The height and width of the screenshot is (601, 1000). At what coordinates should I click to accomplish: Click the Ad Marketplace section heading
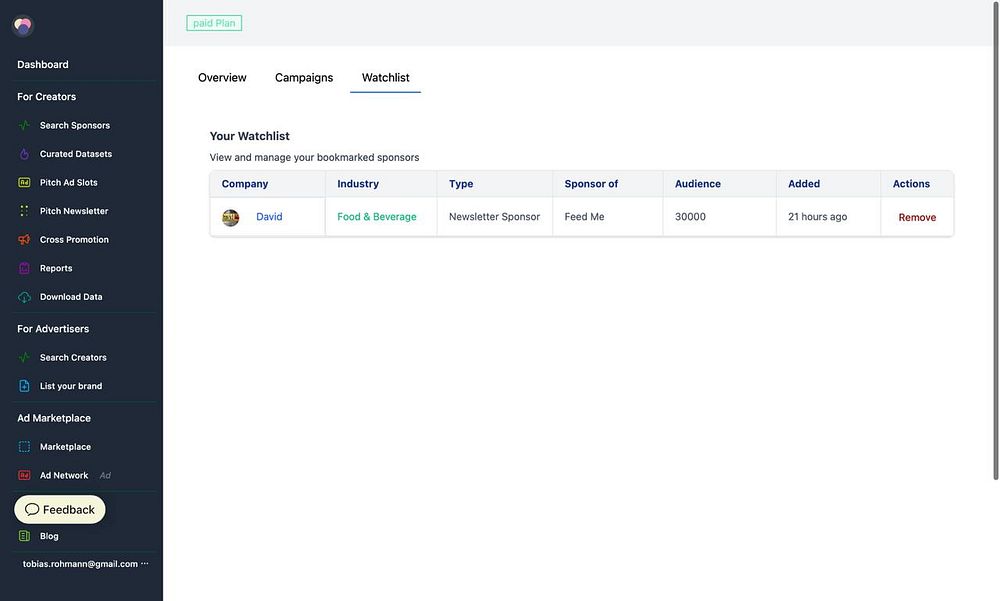(54, 419)
